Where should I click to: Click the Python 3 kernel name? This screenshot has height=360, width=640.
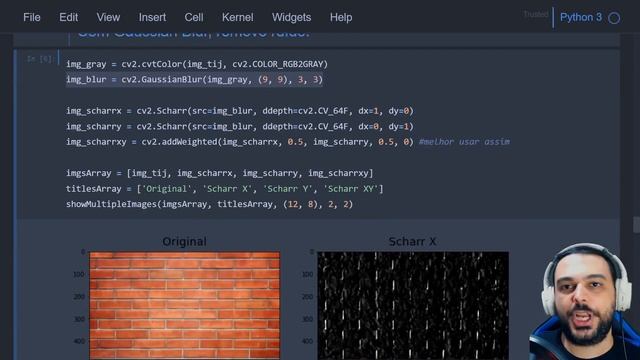tap(580, 18)
